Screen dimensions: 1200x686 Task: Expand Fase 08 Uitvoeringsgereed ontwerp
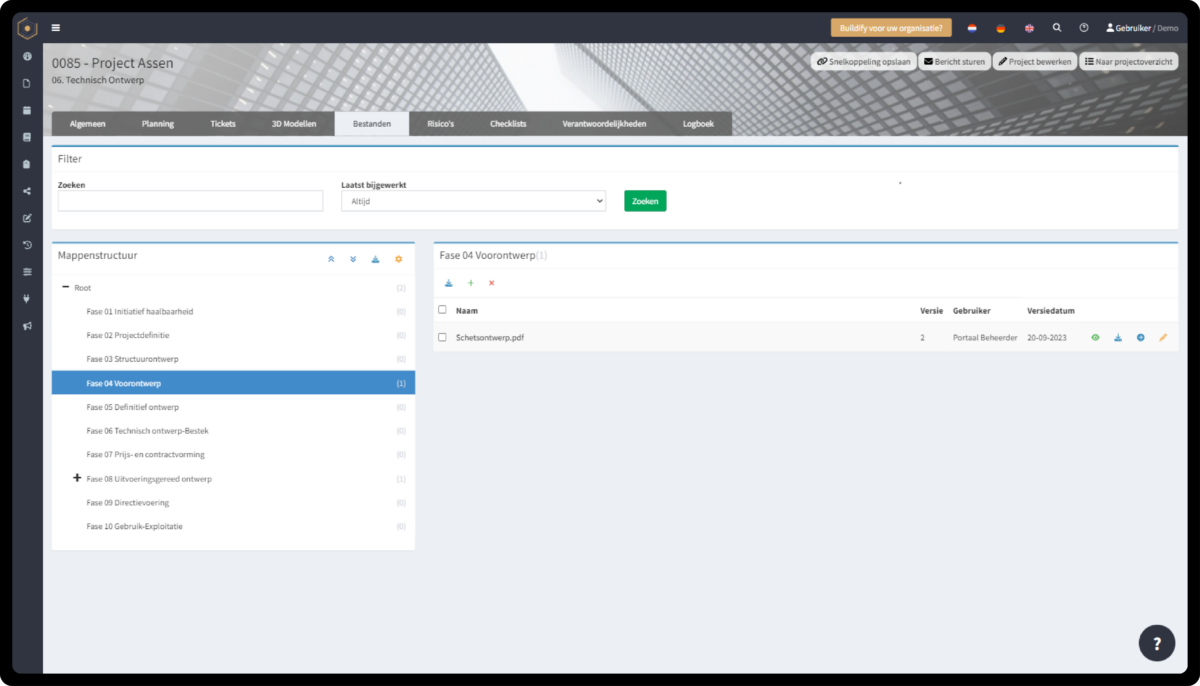[x=77, y=478]
